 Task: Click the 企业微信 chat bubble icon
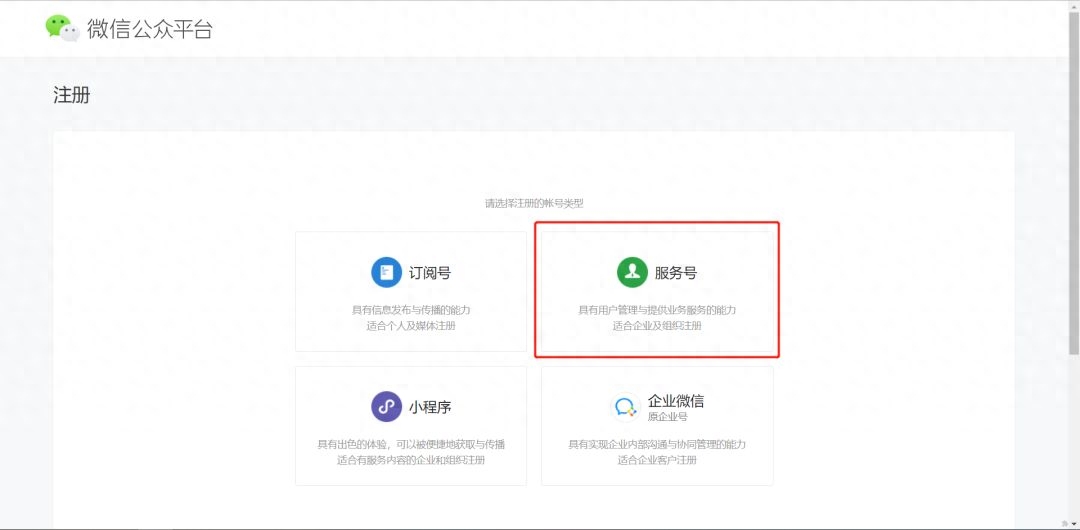coord(626,407)
